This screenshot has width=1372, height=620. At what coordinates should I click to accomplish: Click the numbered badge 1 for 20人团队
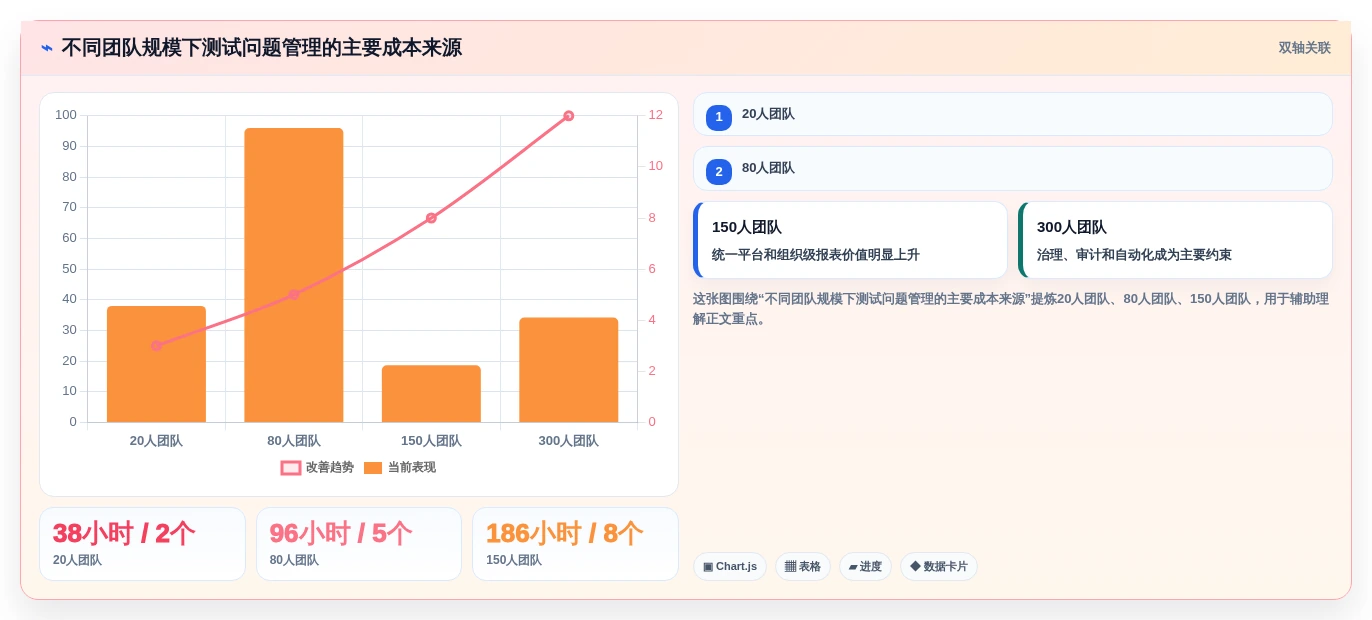coord(719,118)
